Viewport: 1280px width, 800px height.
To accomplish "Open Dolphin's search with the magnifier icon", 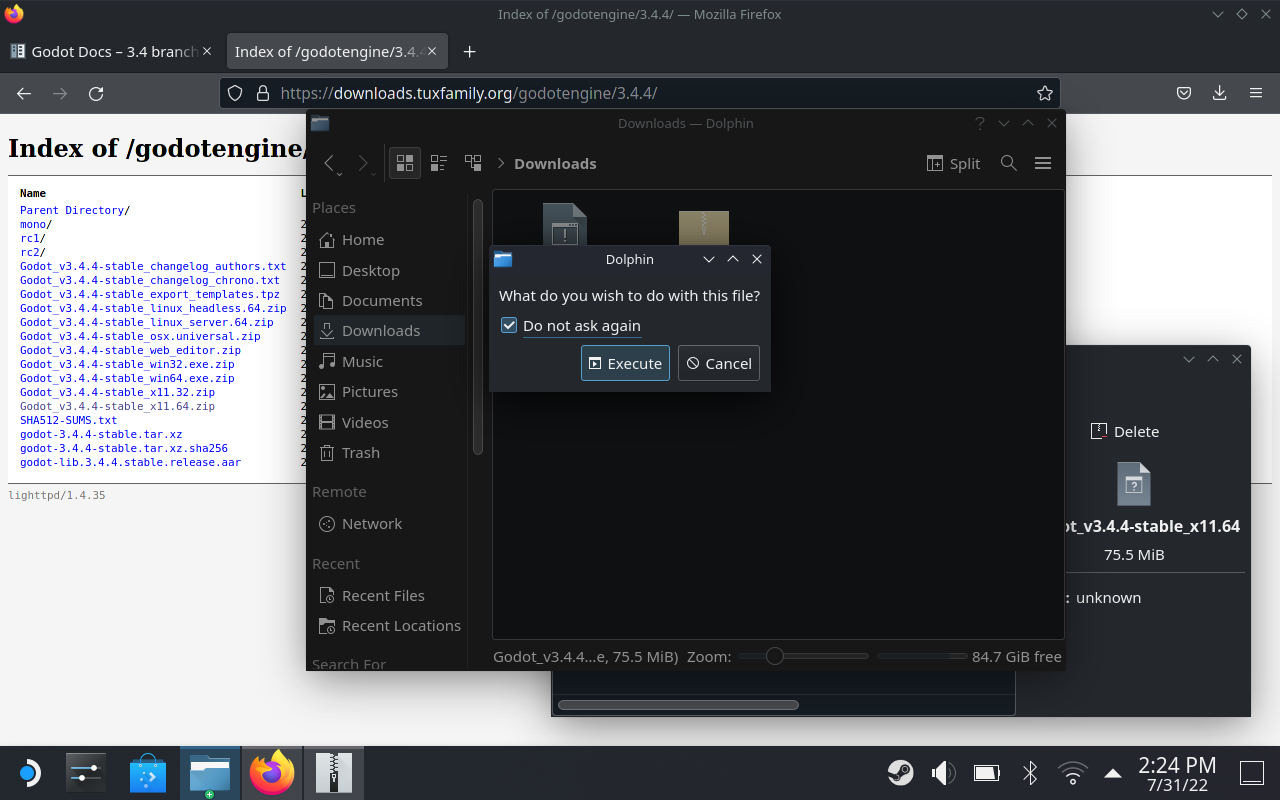I will (x=1008, y=162).
